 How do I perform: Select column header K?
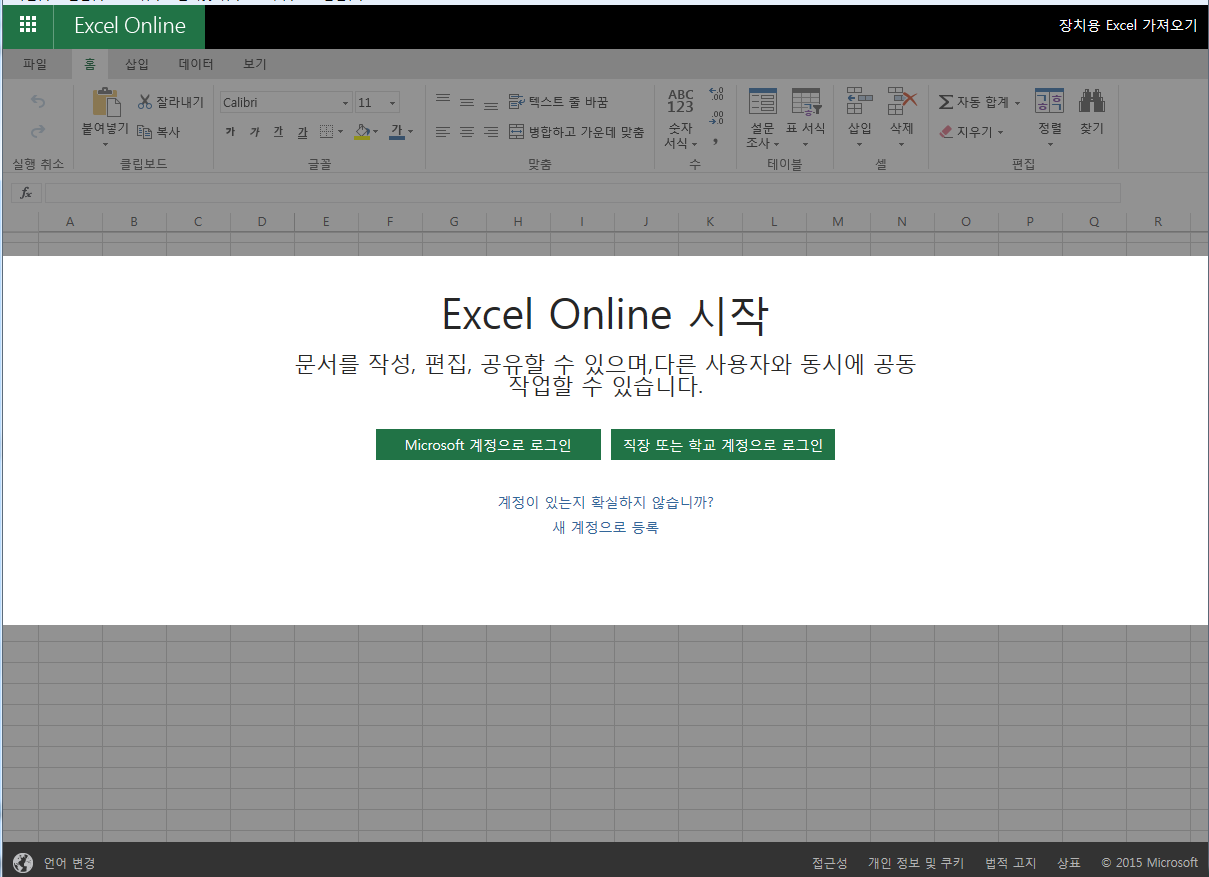[x=710, y=222]
